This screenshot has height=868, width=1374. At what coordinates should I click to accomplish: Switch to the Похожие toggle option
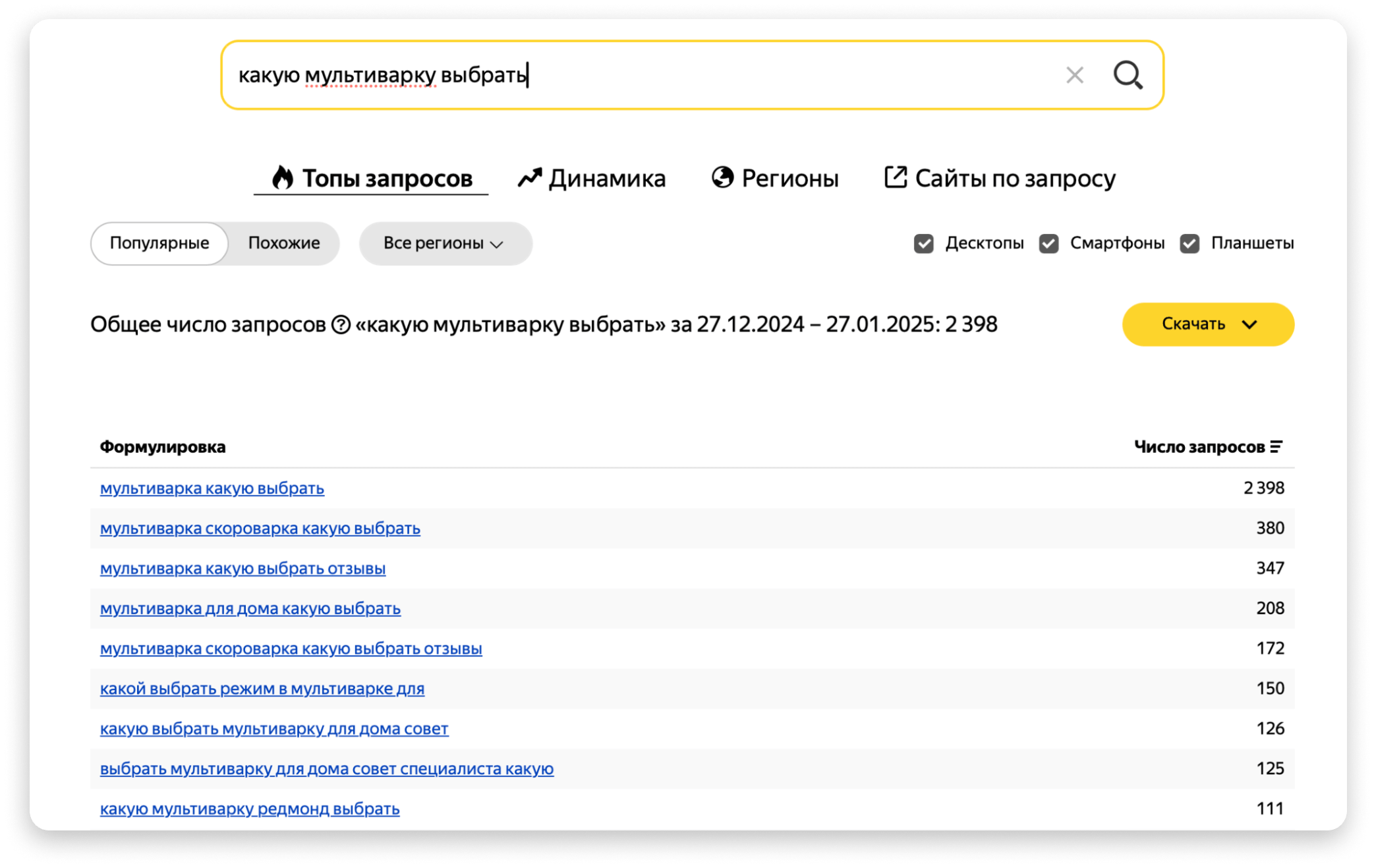284,243
